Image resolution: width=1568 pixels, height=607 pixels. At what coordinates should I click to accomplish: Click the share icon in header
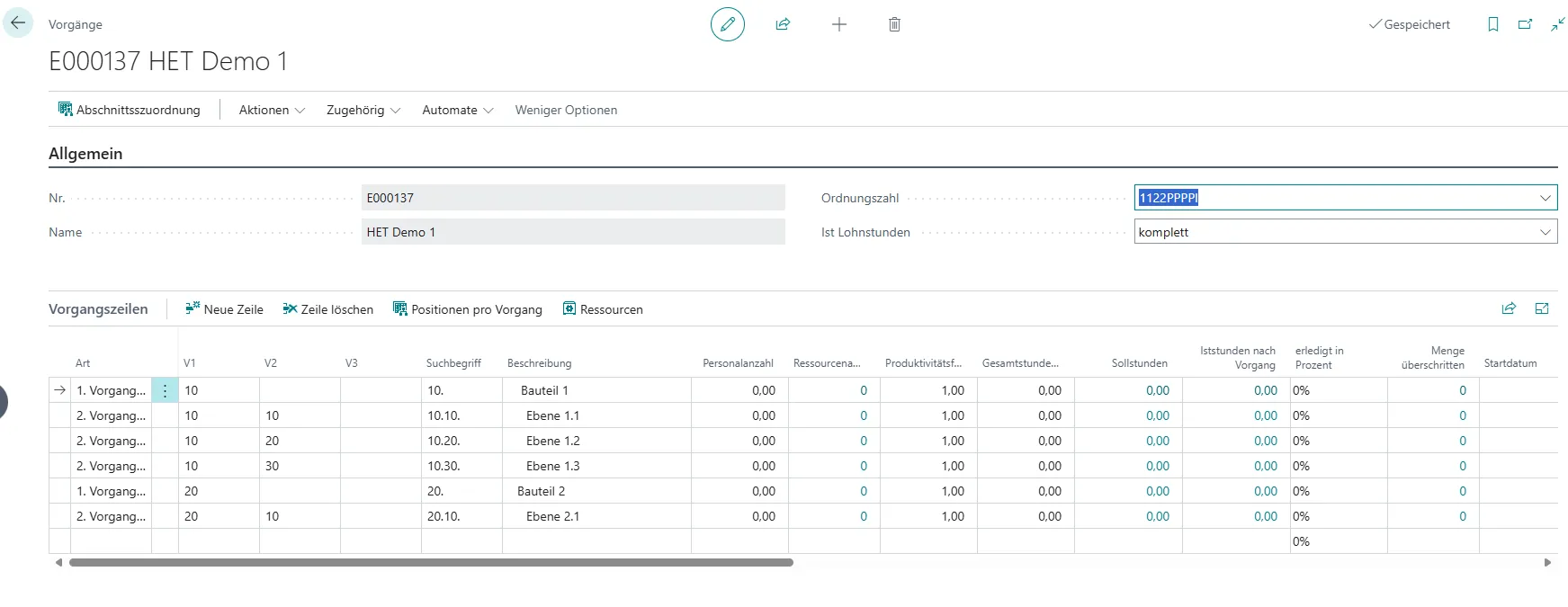[783, 24]
